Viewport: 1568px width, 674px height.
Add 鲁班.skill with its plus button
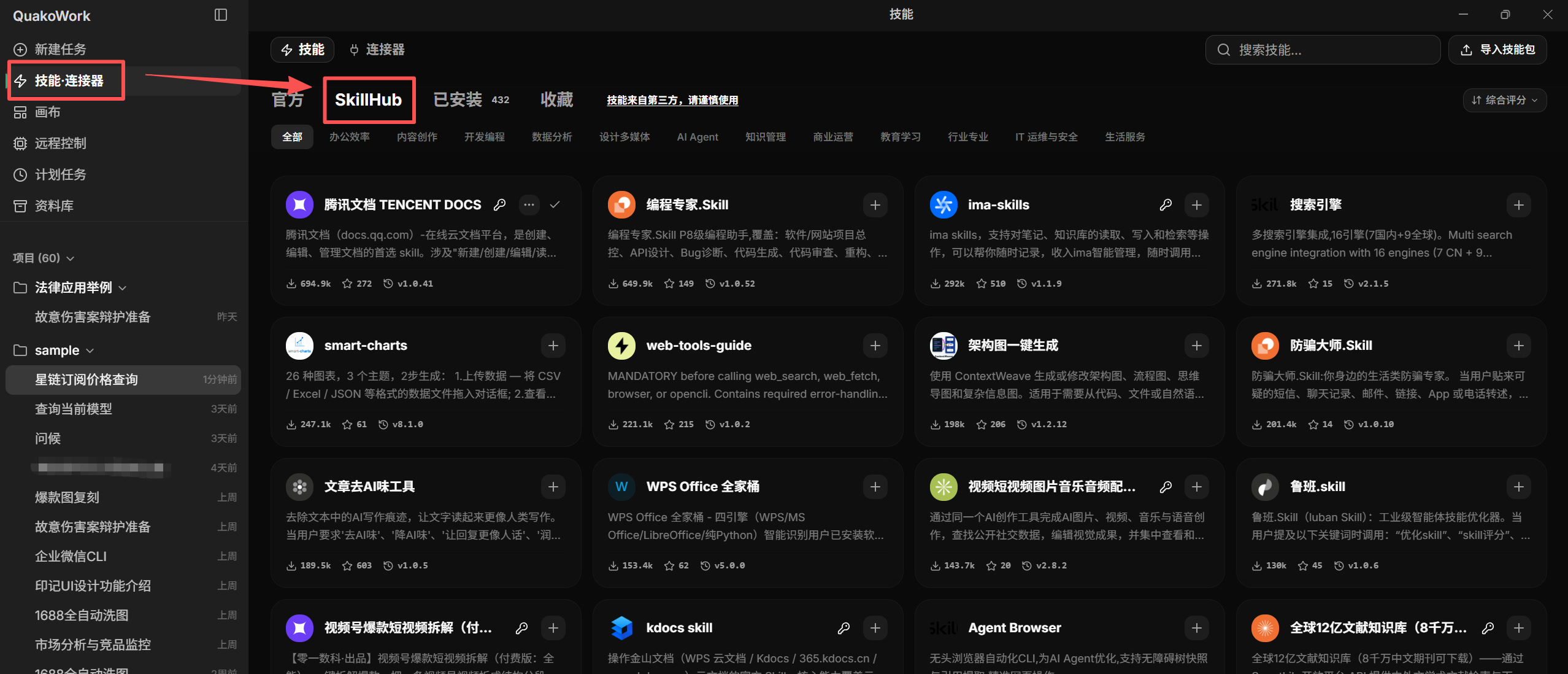pyautogui.click(x=1519, y=487)
